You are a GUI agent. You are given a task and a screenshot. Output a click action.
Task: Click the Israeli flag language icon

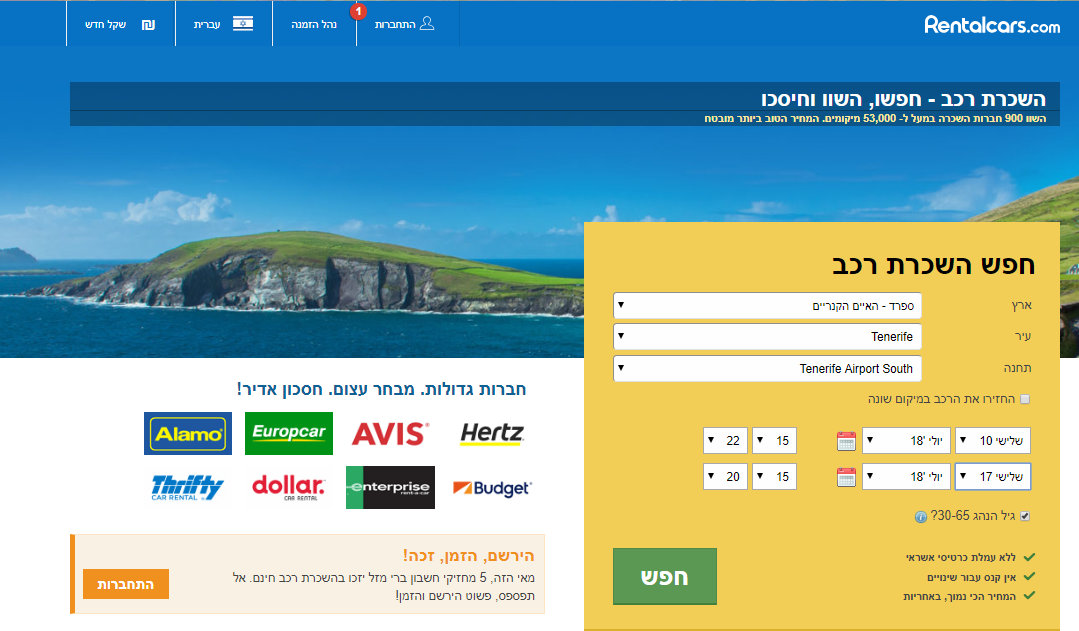coord(243,23)
